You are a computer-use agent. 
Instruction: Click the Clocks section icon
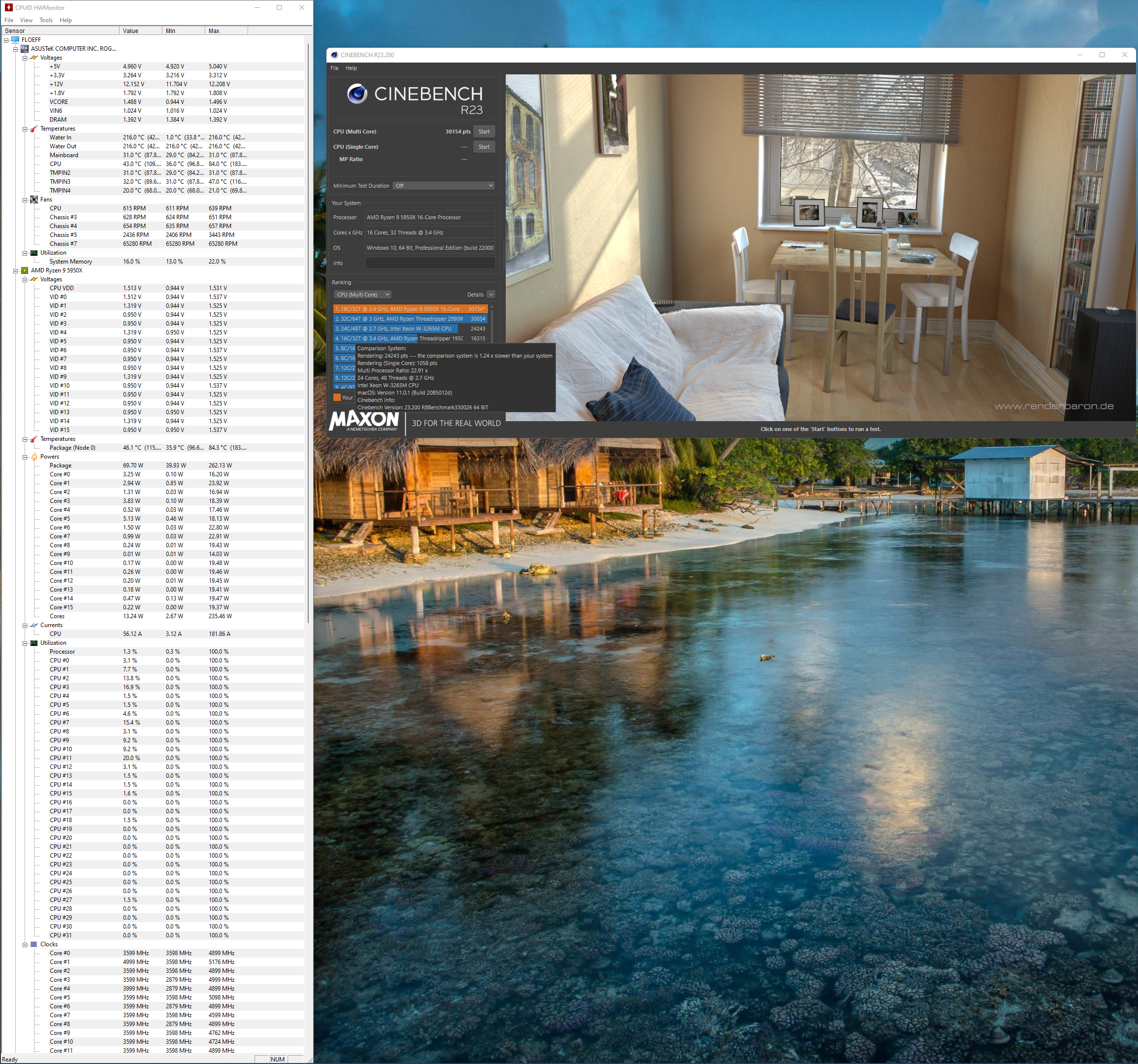click(34, 944)
